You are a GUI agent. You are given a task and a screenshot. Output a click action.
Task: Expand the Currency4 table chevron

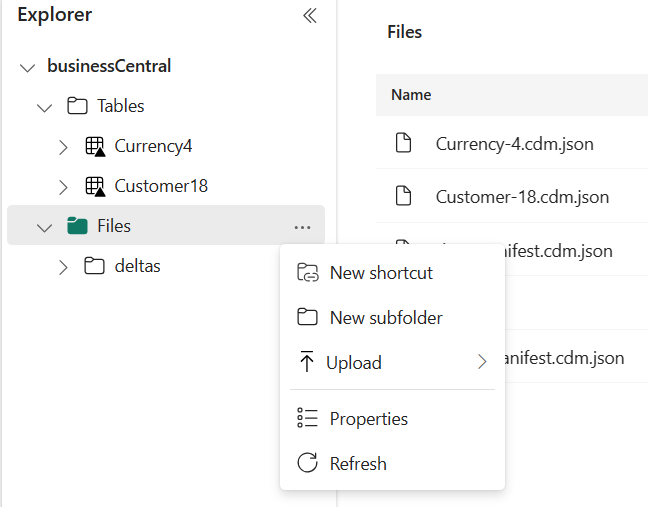[63, 147]
